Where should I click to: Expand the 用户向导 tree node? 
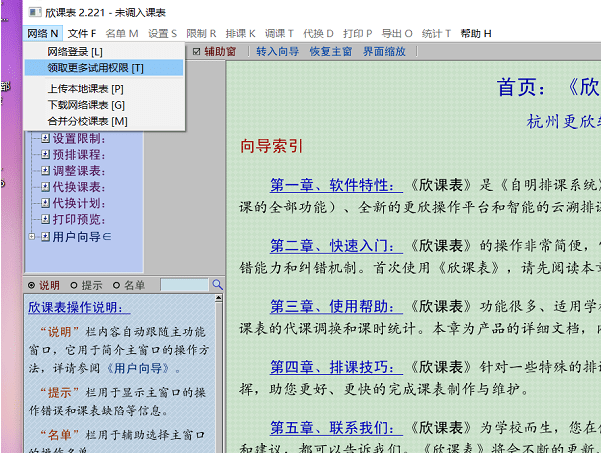pyautogui.click(x=33, y=236)
